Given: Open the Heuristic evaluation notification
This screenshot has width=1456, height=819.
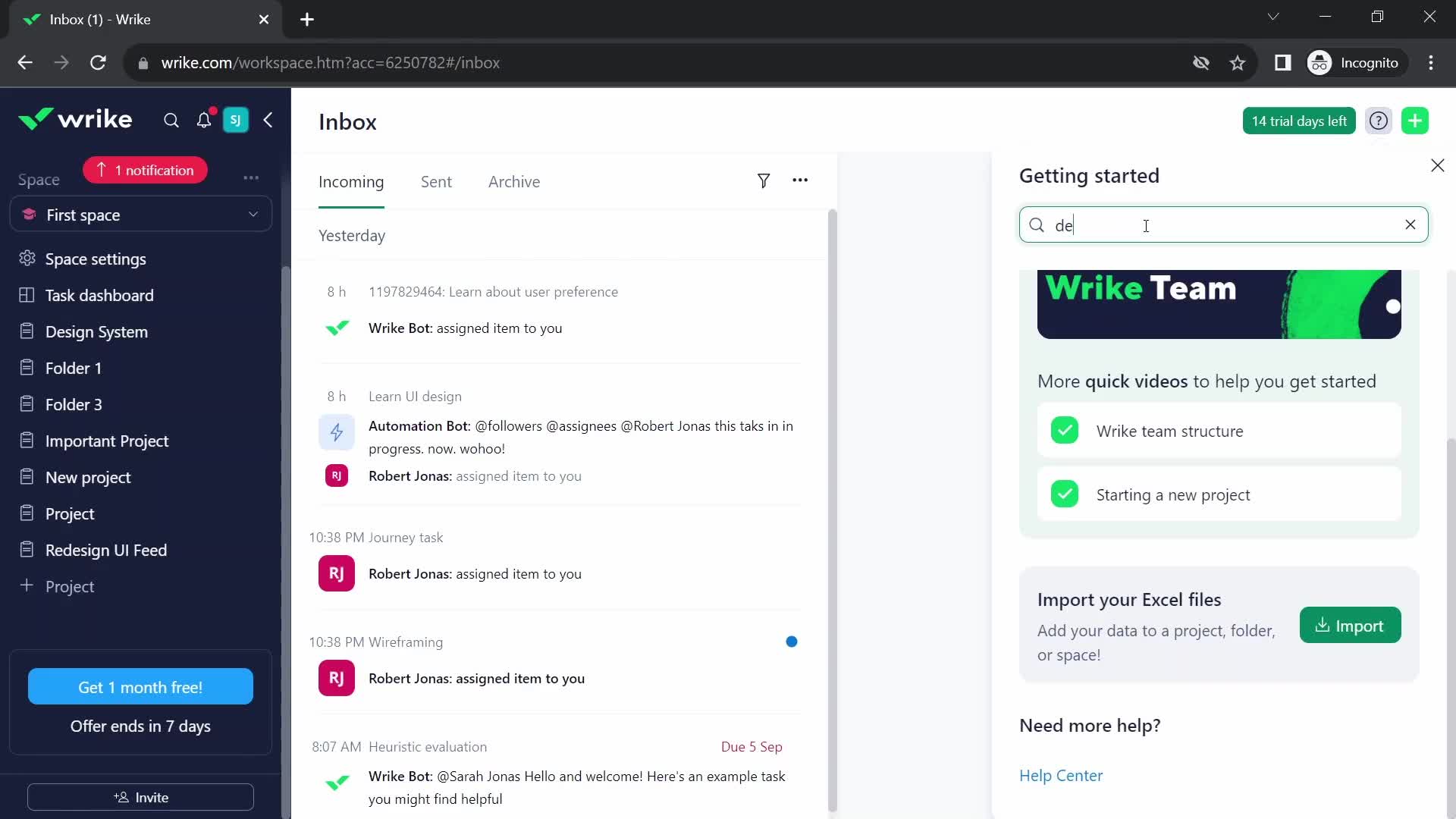Looking at the screenshot, I should pos(428,746).
